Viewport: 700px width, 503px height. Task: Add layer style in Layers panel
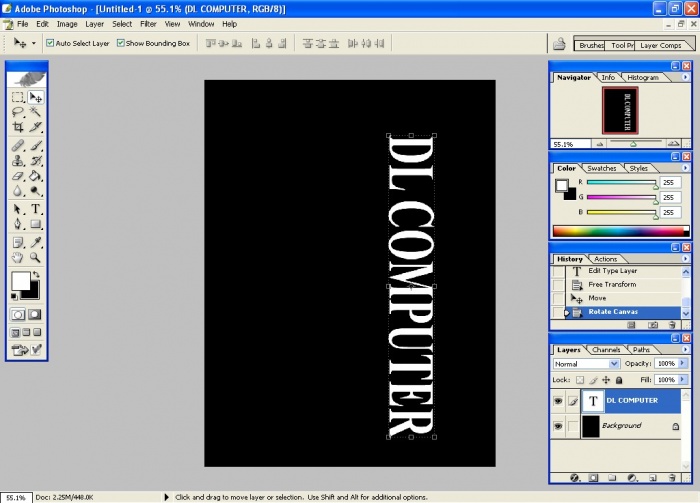575,478
